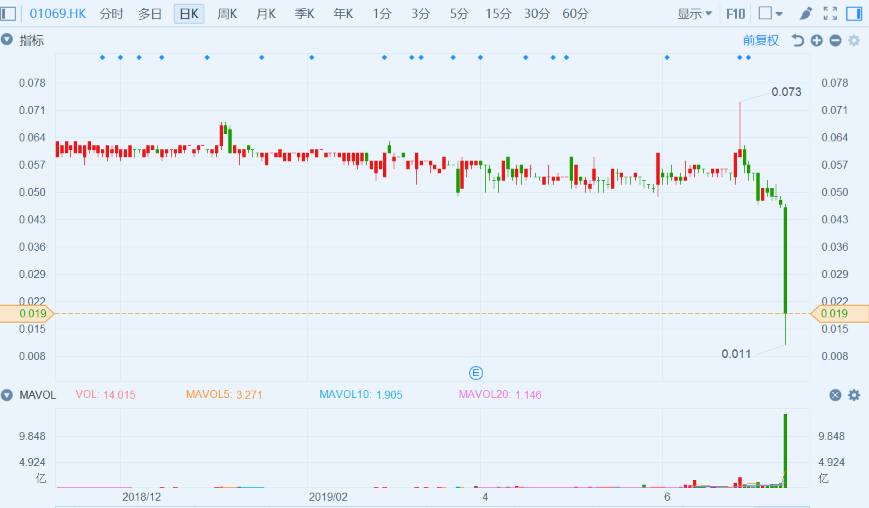Switch to the 1分 one-minute chart
869x508 pixels.
coord(382,13)
